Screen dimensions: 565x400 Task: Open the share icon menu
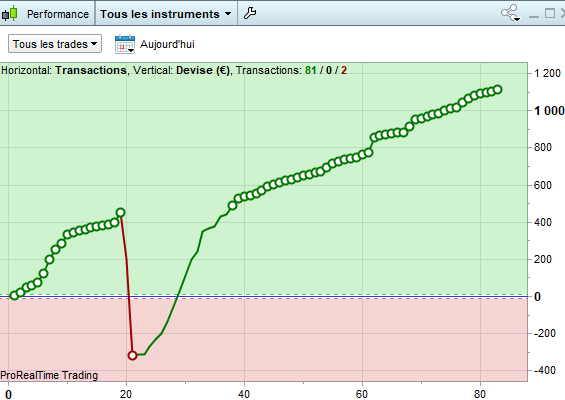tap(511, 13)
